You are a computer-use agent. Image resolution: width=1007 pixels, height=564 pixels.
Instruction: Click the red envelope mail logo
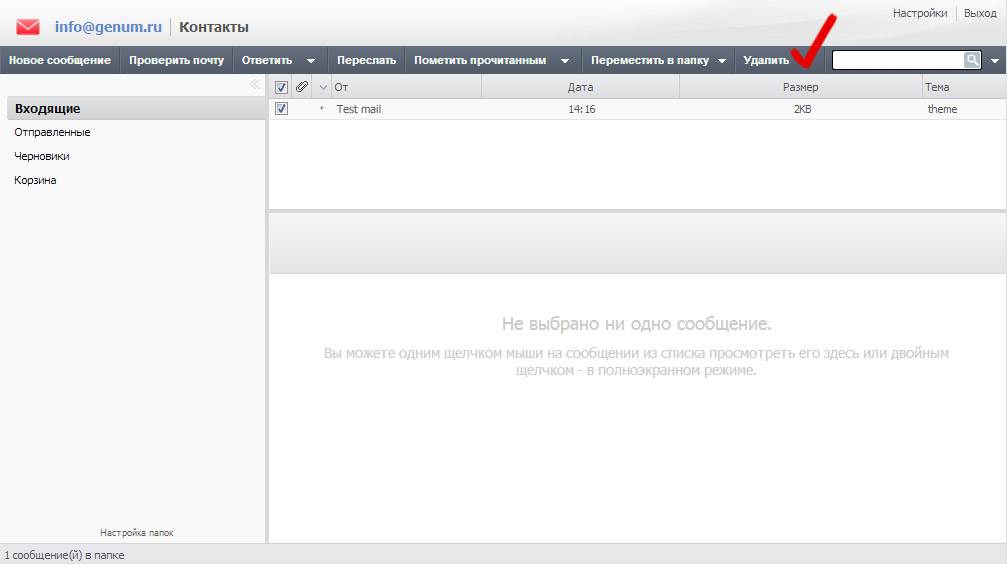[28, 27]
